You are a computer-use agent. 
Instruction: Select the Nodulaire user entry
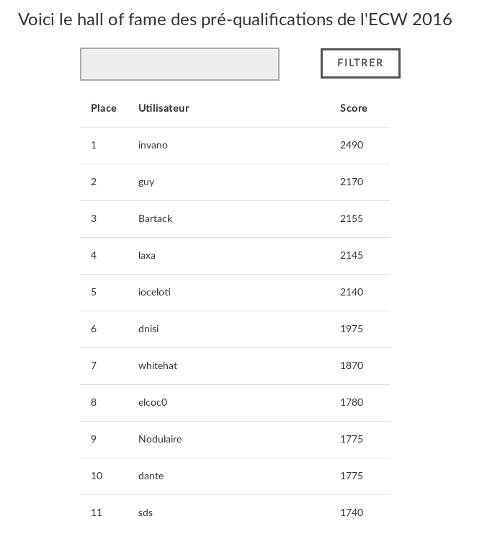tap(160, 439)
